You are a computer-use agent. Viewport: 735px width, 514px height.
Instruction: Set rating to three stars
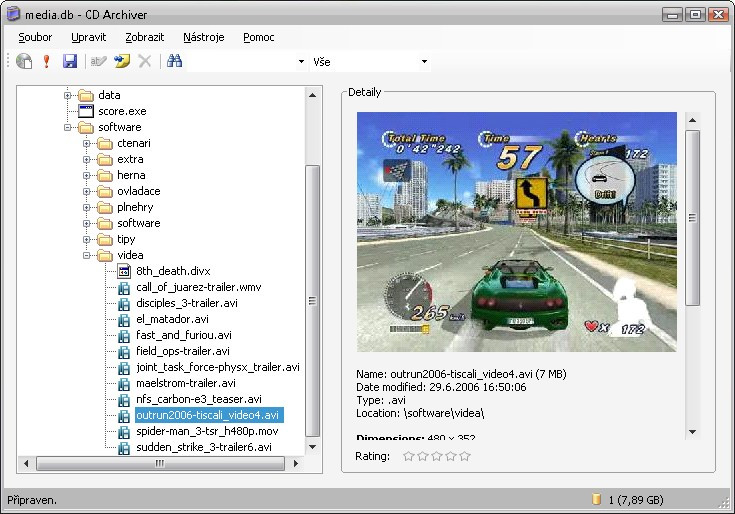click(436, 456)
